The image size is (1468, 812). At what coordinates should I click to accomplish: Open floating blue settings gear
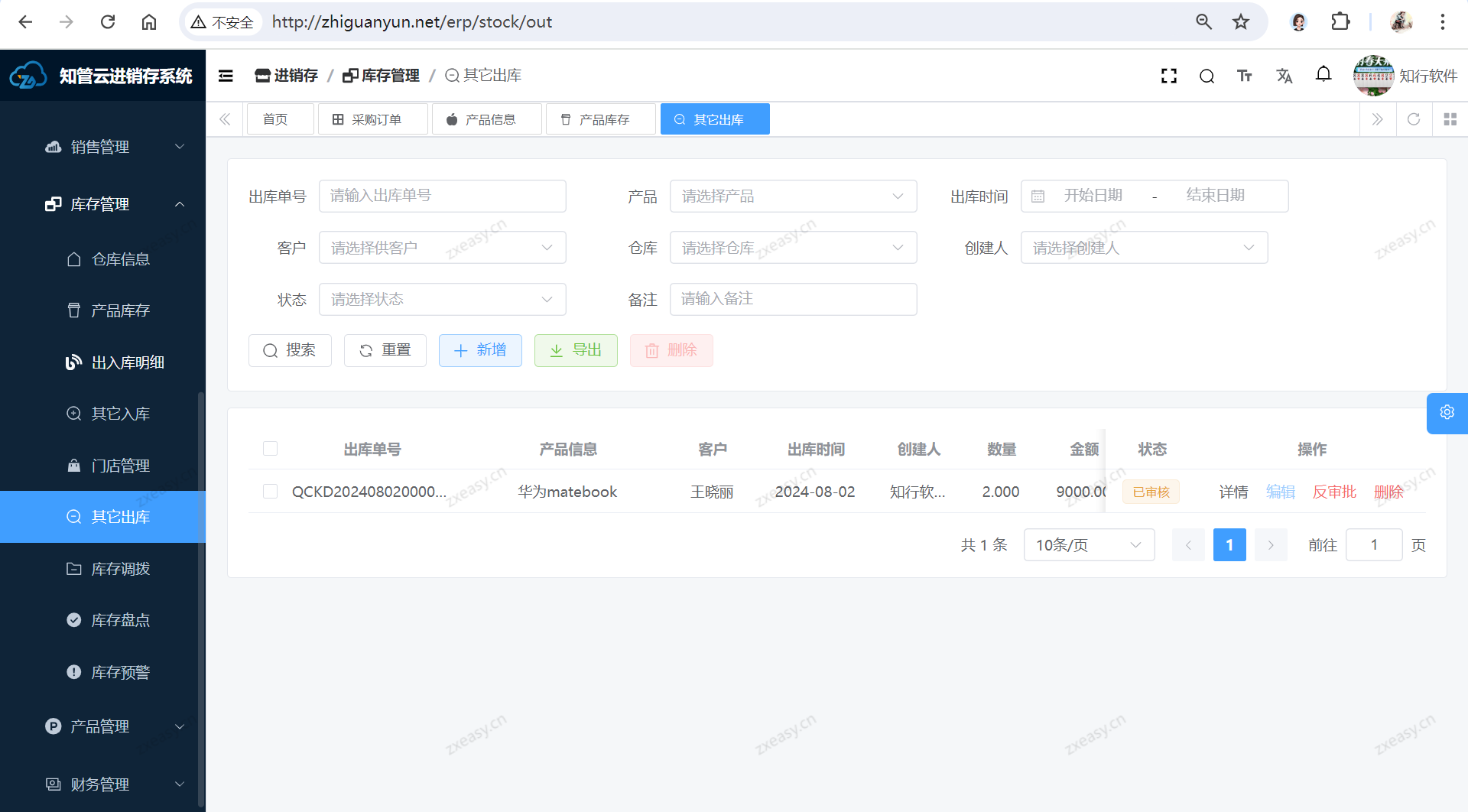pos(1447,413)
